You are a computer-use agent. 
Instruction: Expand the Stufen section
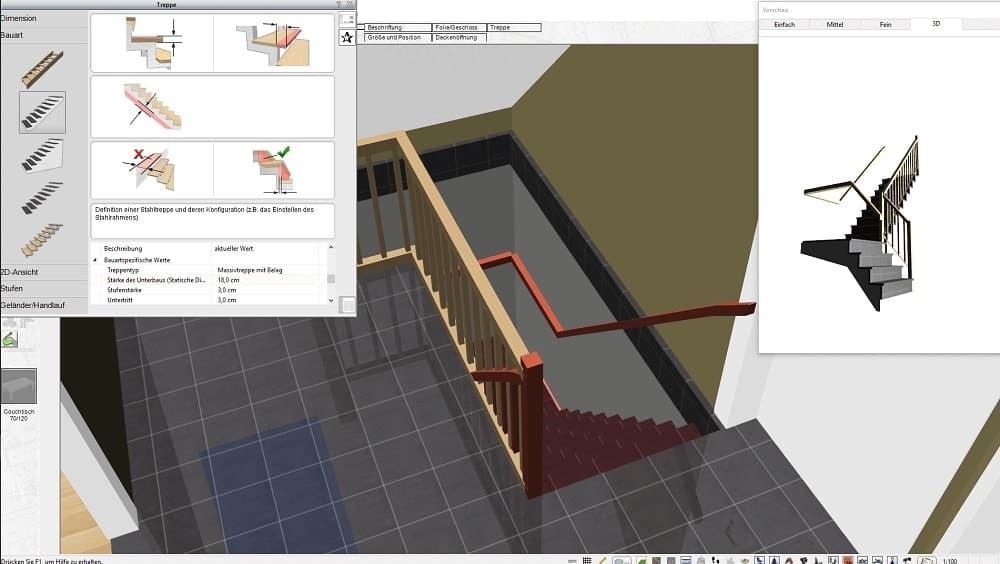point(43,288)
